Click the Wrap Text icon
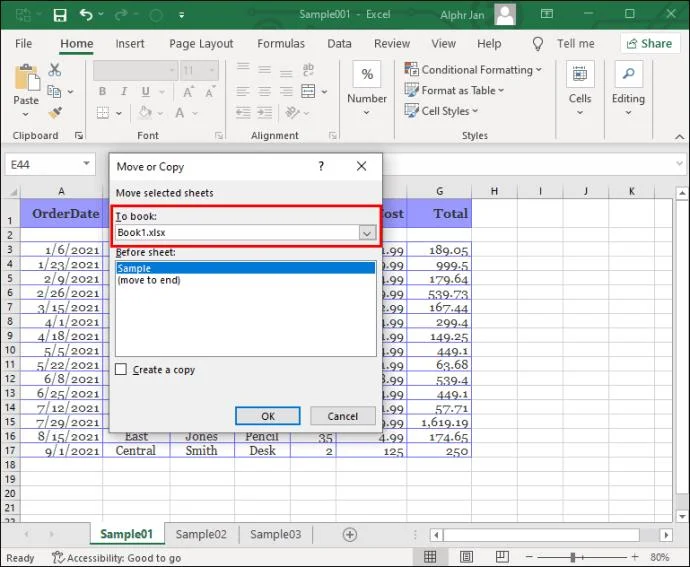The height and width of the screenshot is (567, 690). coord(308,70)
